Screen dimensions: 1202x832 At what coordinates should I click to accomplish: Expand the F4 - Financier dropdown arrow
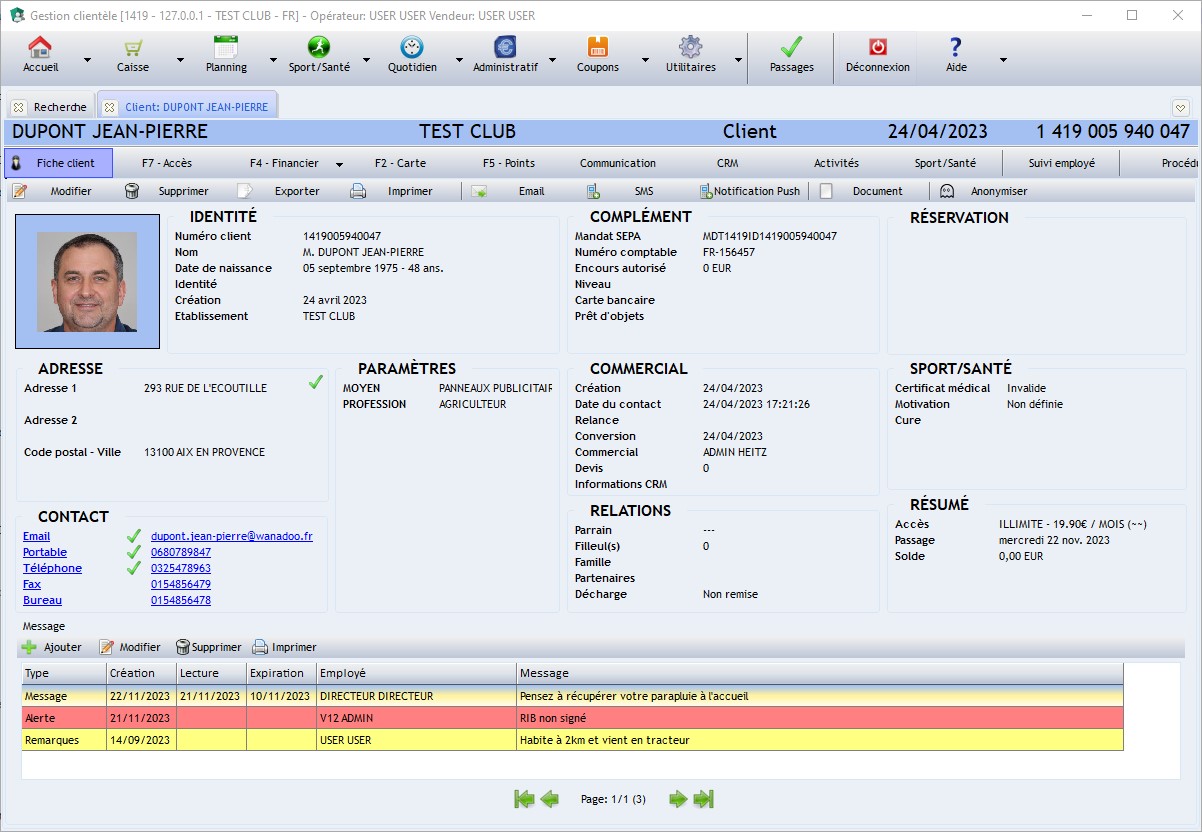click(338, 163)
